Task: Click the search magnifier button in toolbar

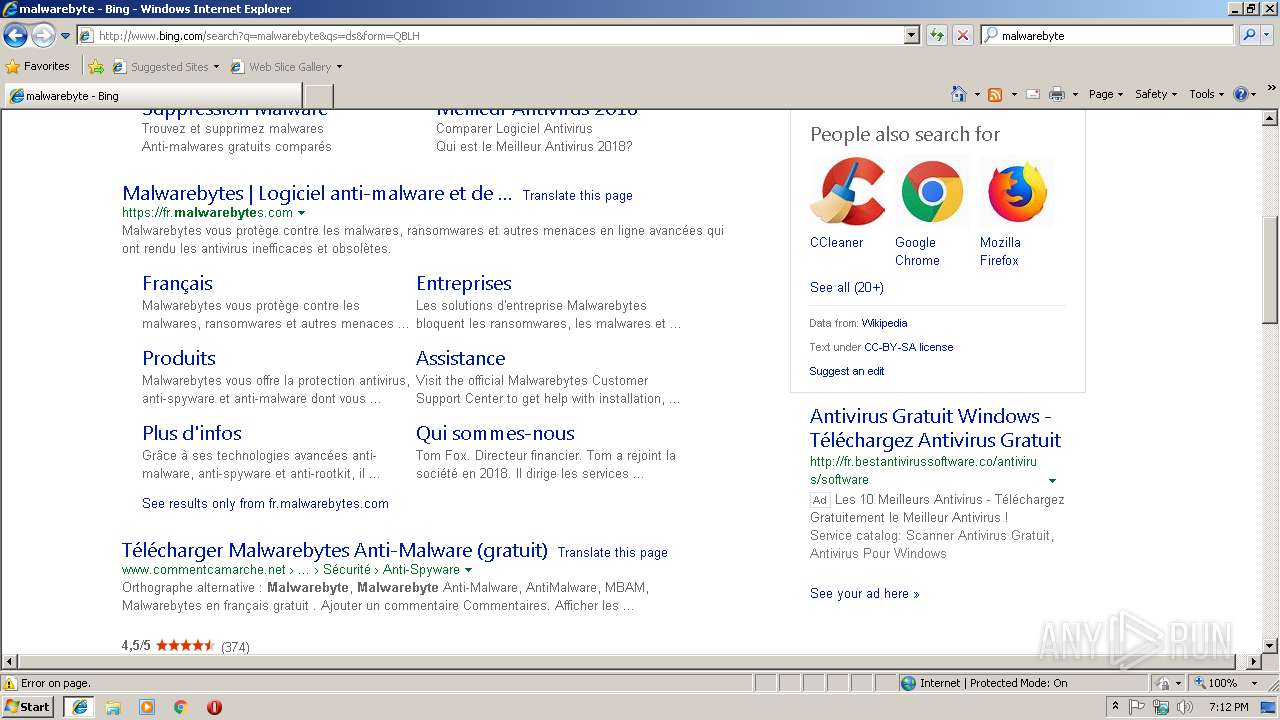Action: coord(1249,35)
